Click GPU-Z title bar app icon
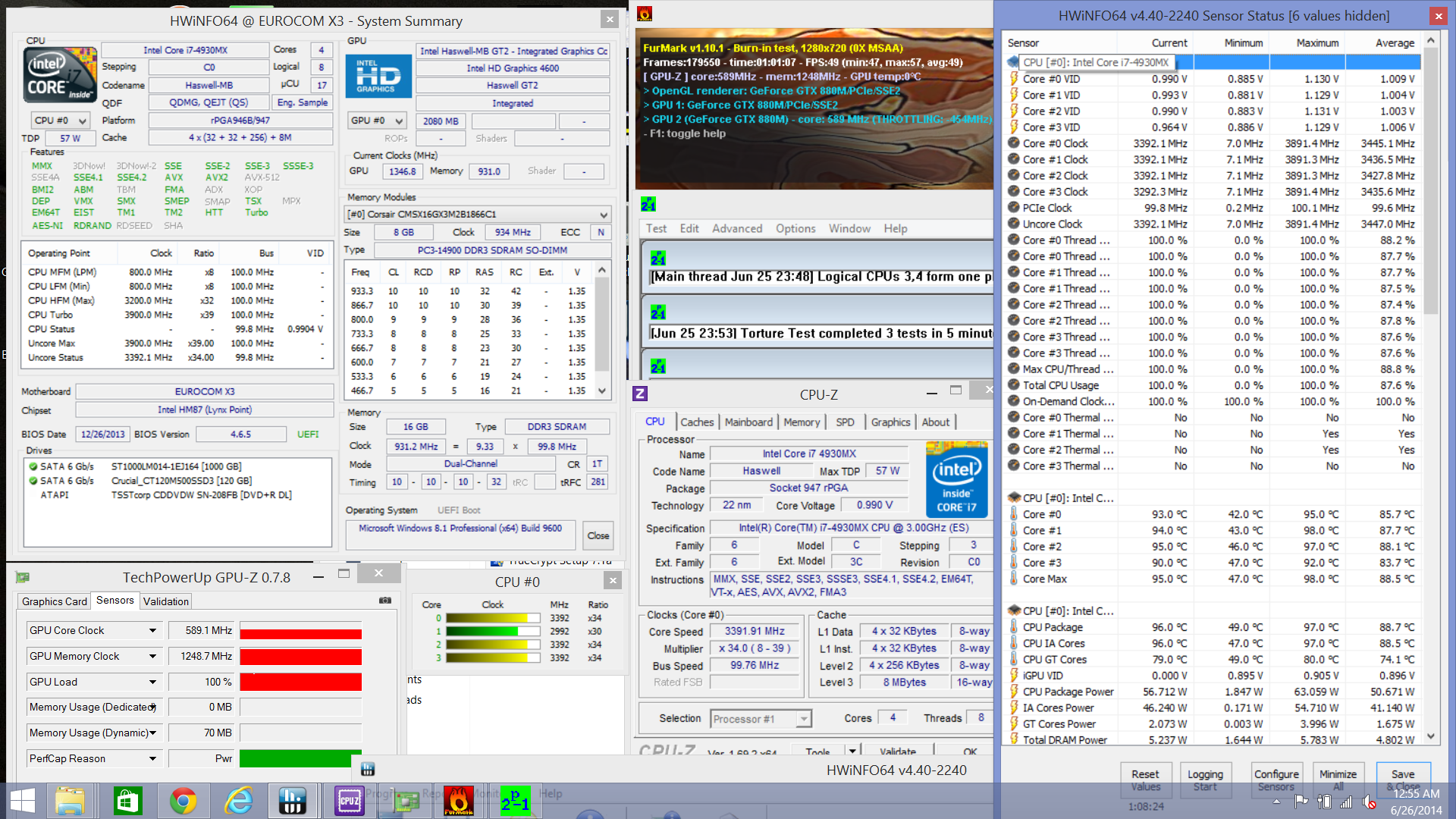 click(23, 578)
